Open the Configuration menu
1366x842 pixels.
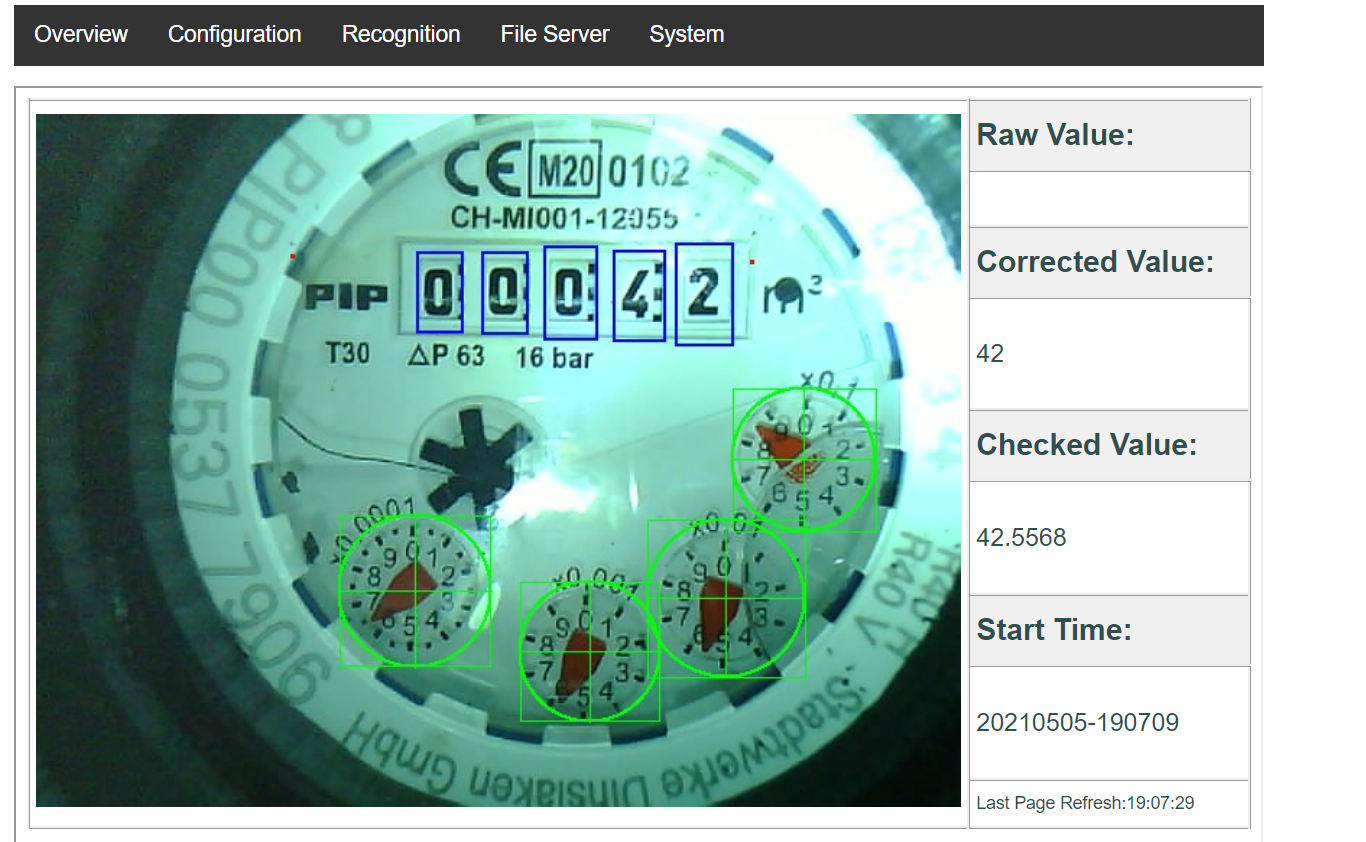[234, 34]
